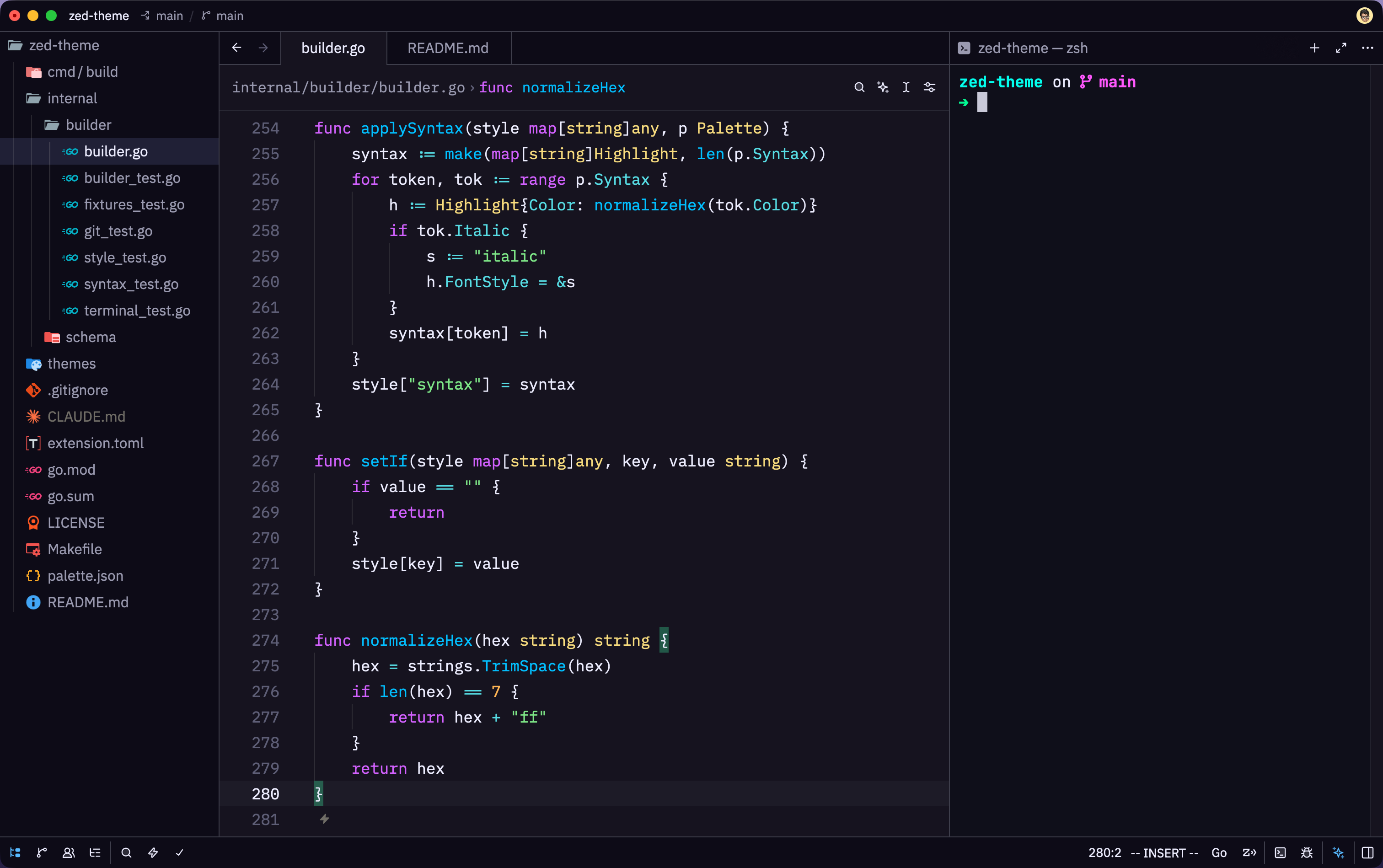The image size is (1383, 868).
Task: Search in buffer with magnifier icon
Action: 859,87
